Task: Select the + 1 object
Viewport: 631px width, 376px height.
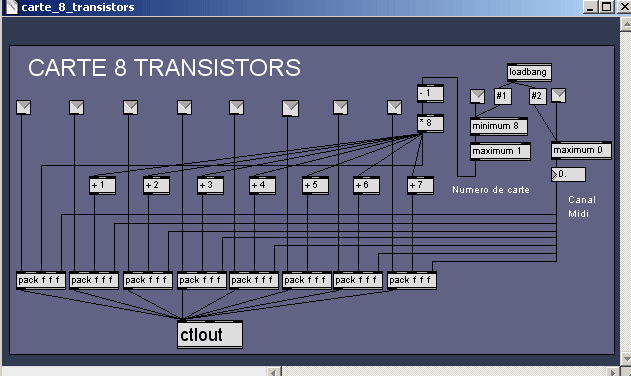Action: [x=102, y=186]
